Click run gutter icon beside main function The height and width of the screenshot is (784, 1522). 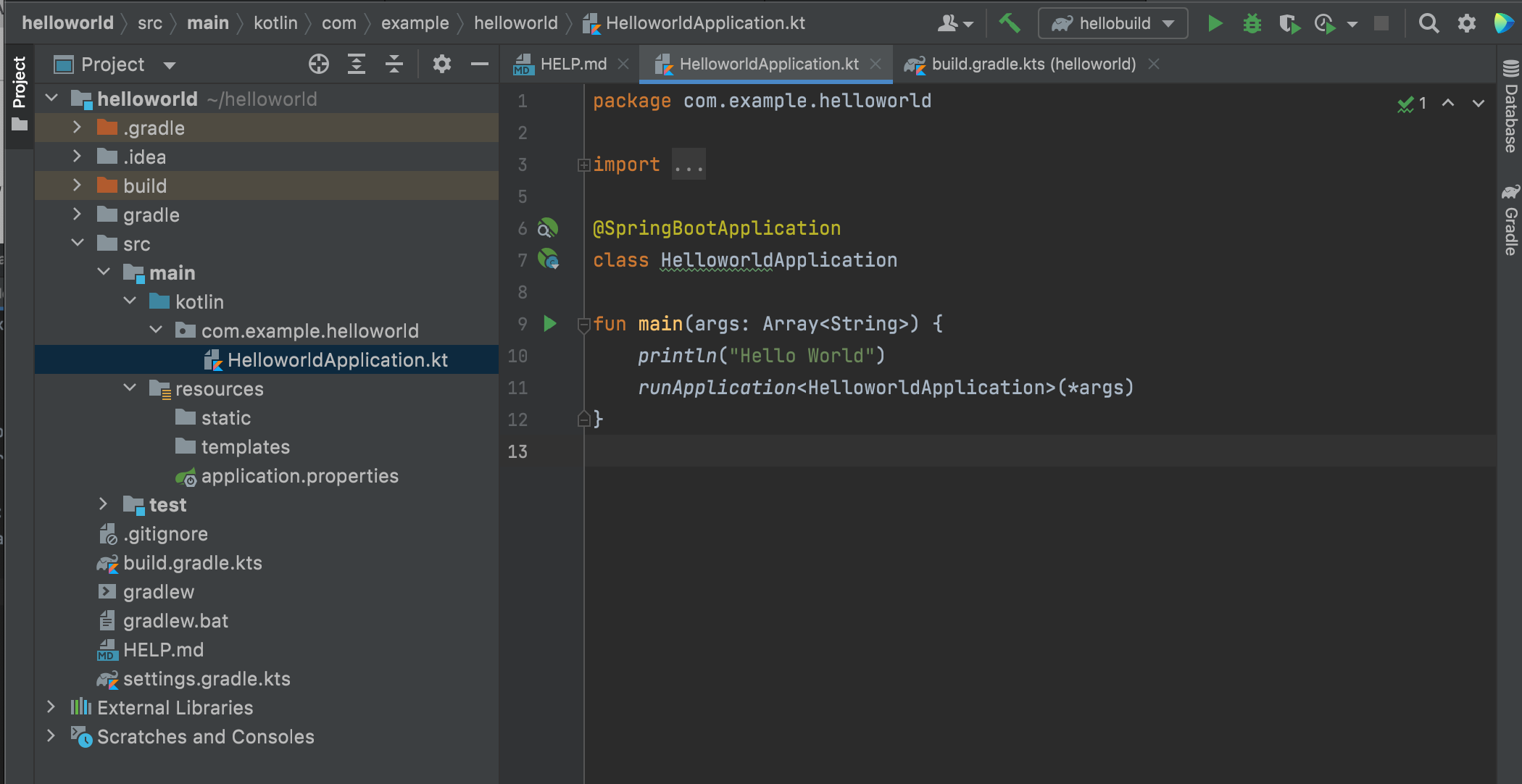click(x=549, y=323)
